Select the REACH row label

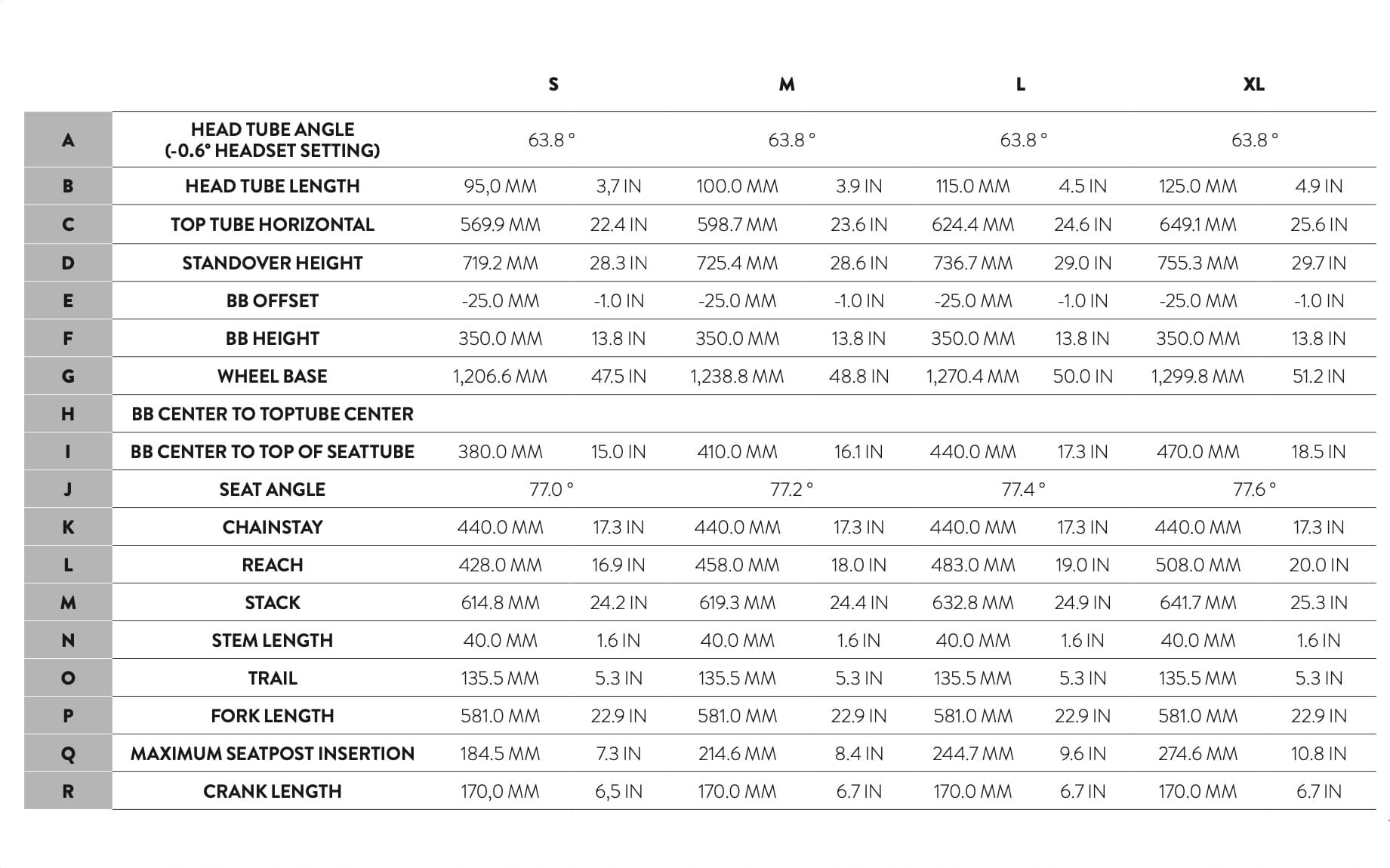click(273, 565)
